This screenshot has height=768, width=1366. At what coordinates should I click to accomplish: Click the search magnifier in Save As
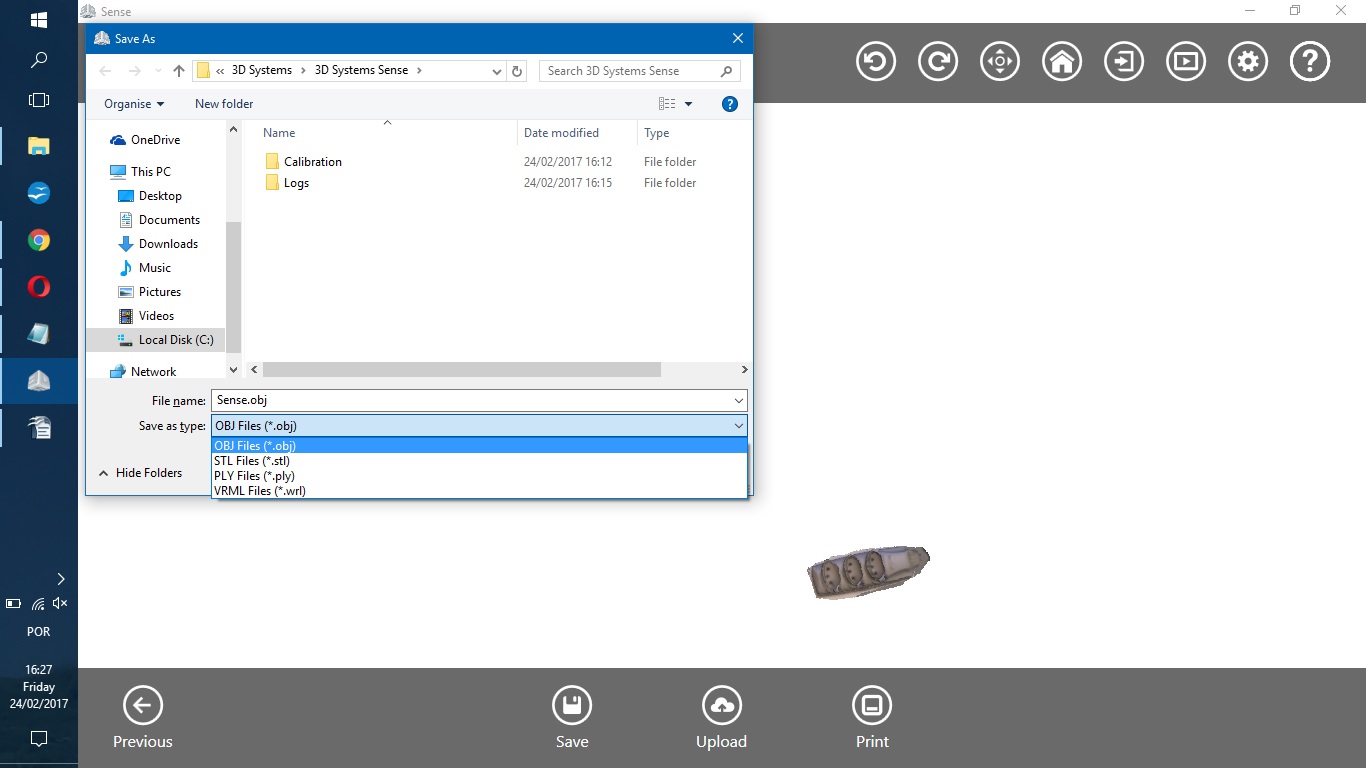tap(727, 71)
